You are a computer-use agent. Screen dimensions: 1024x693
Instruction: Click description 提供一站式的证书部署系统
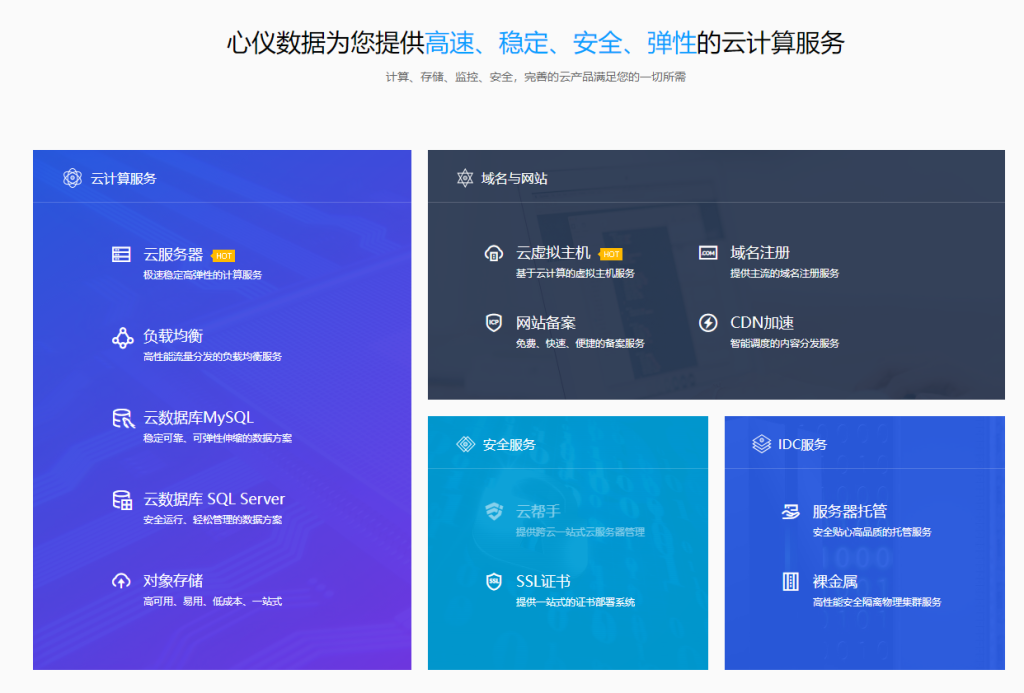point(575,602)
